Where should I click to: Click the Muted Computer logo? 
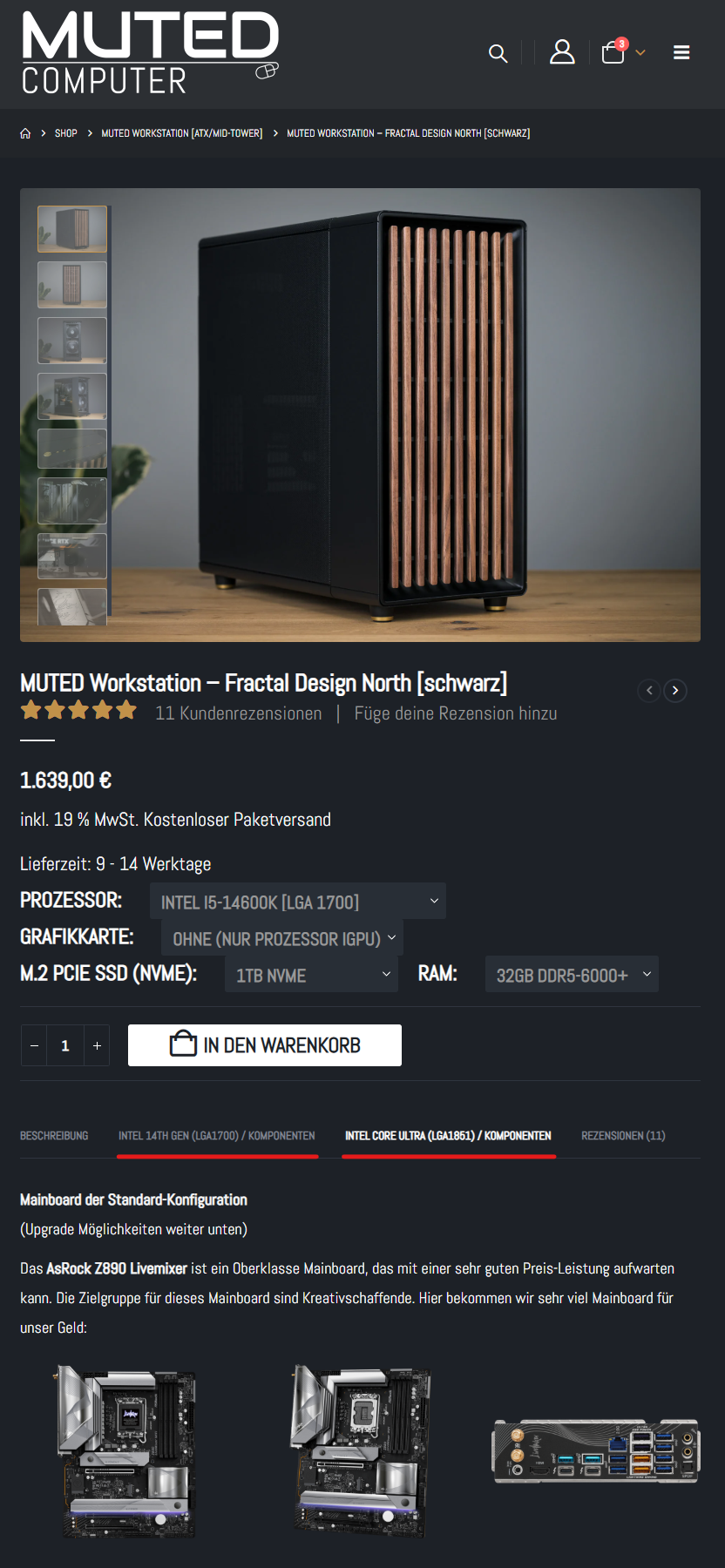click(150, 53)
